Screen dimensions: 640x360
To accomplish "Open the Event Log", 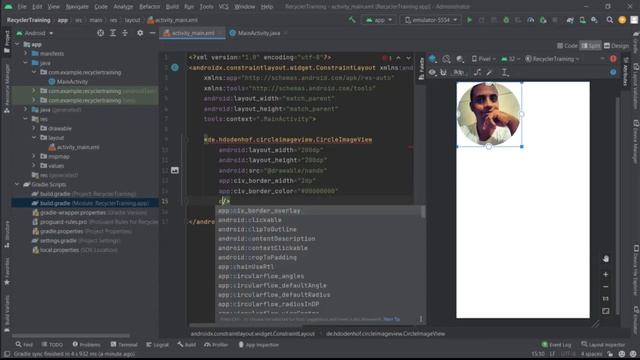I will (556, 344).
